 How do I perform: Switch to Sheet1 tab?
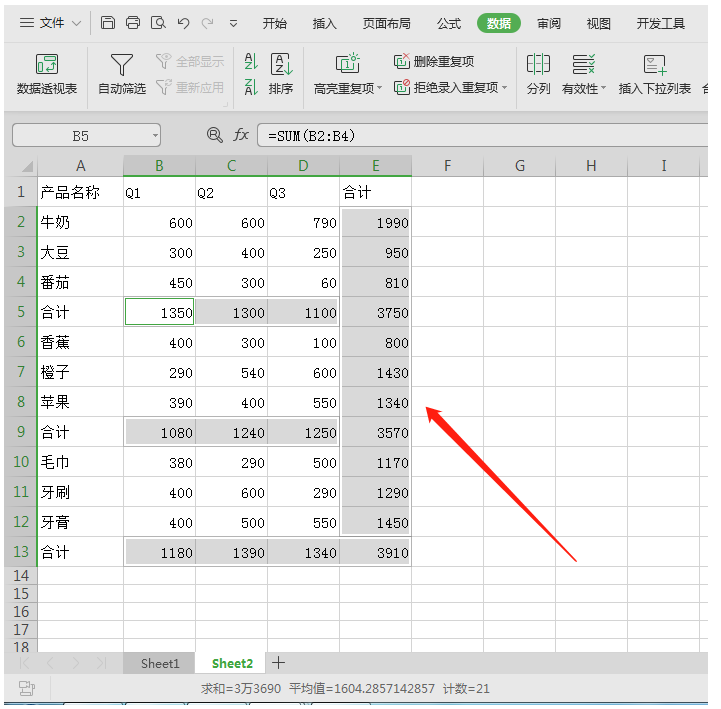(160, 663)
